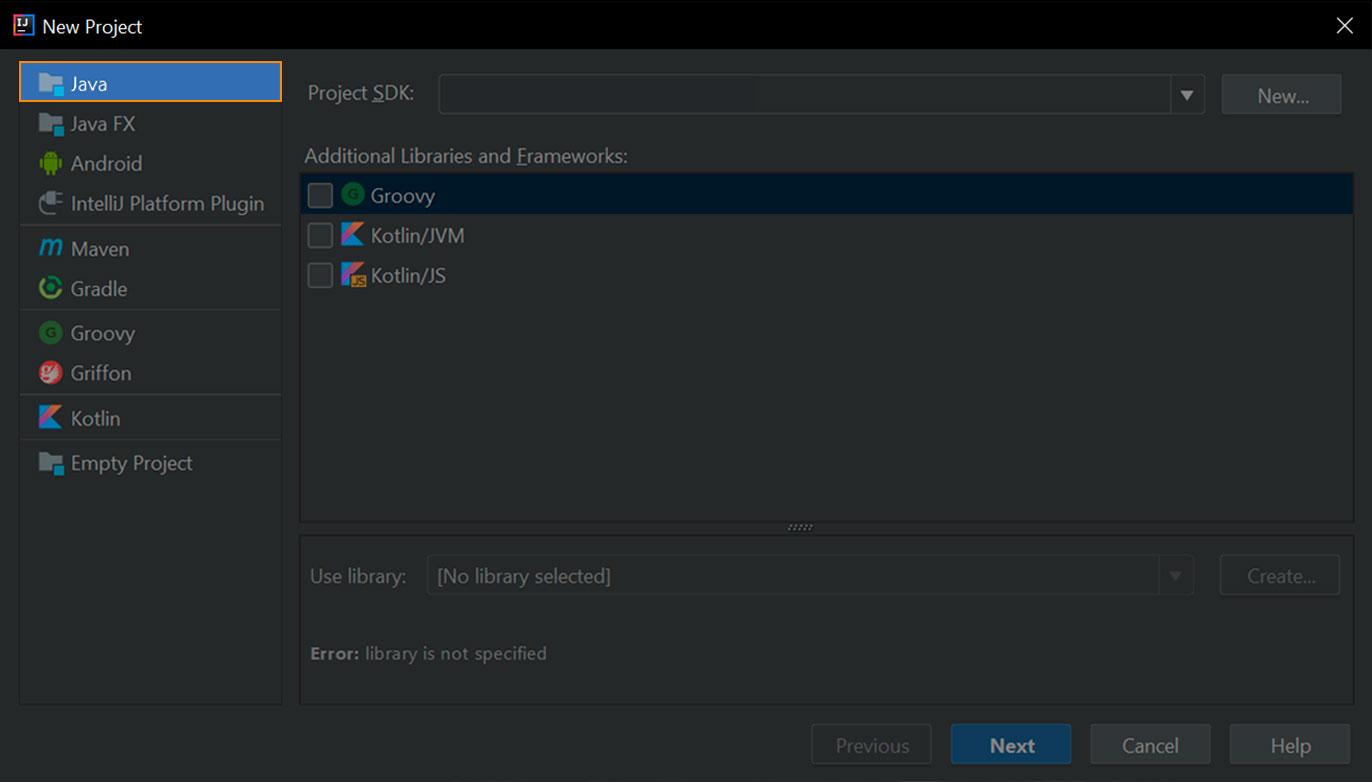Choose the Maven project type icon

tap(50, 248)
